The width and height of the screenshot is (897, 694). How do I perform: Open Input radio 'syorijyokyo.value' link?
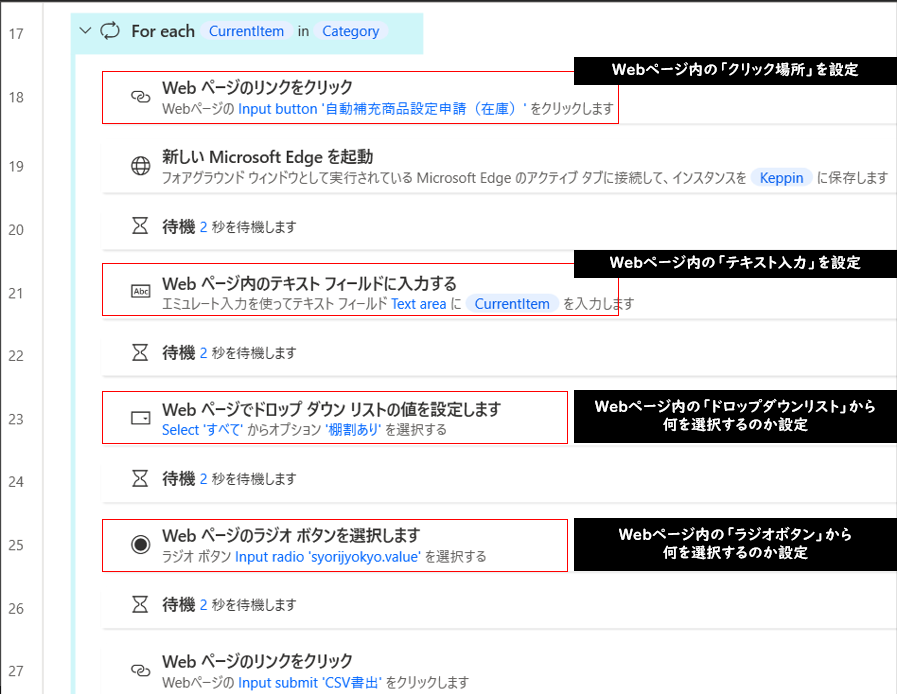[328, 557]
